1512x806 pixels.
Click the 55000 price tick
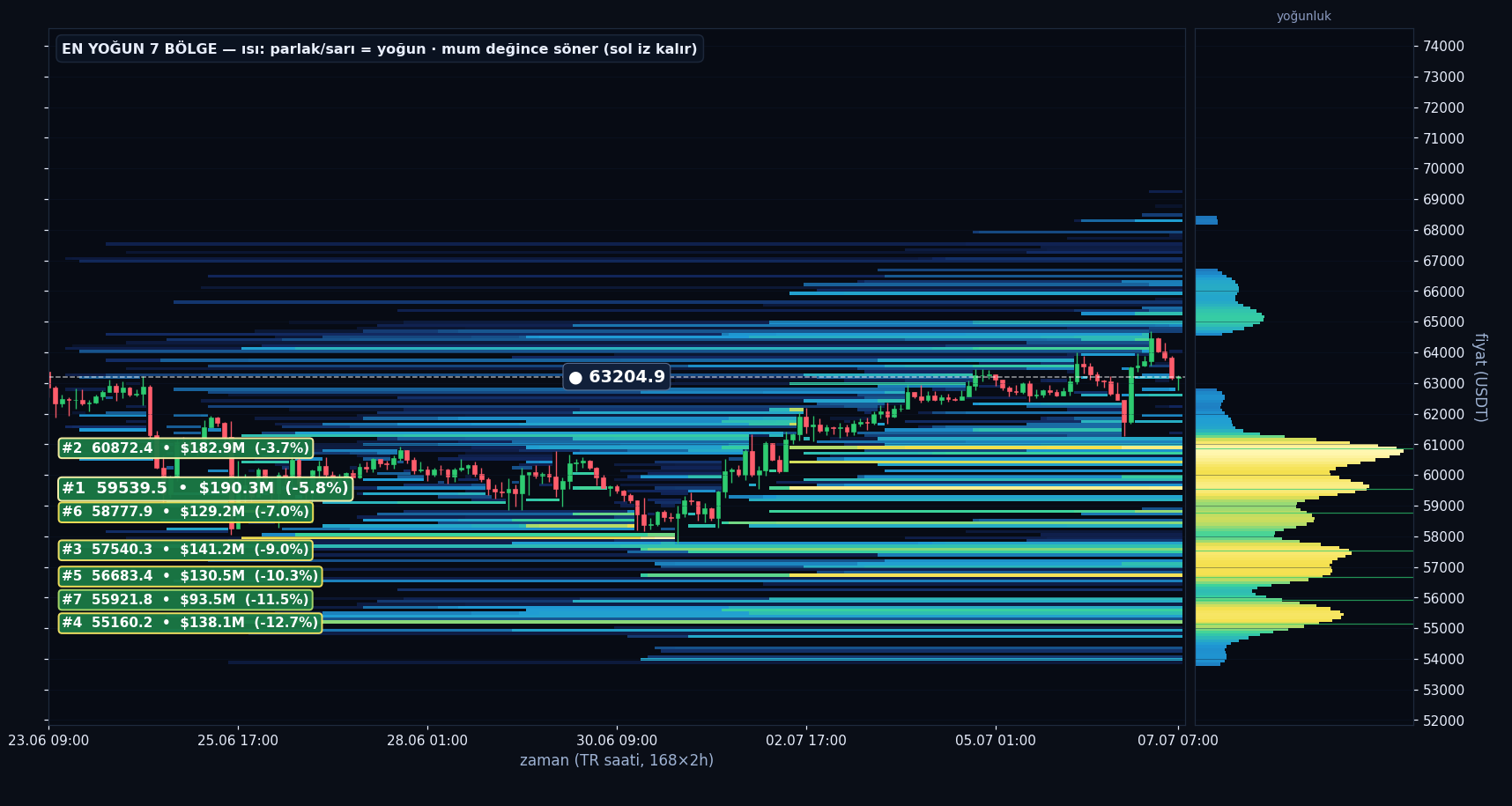point(1444,629)
